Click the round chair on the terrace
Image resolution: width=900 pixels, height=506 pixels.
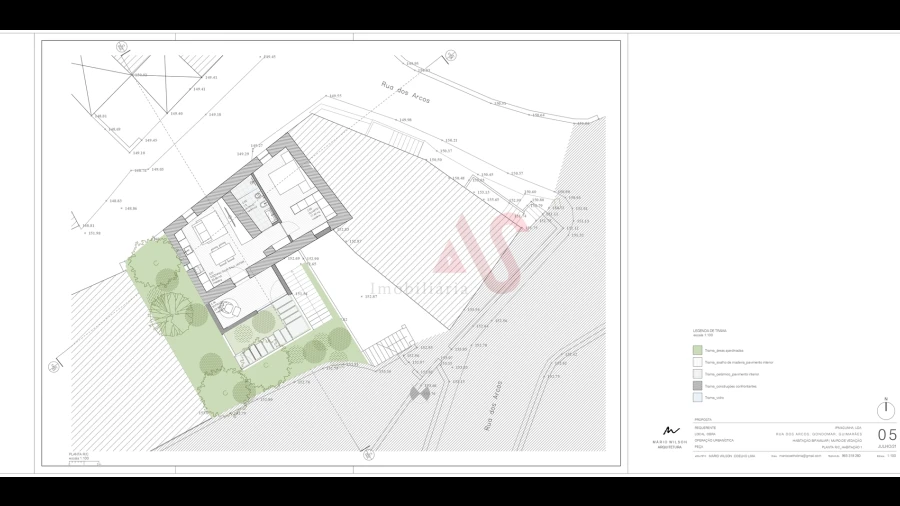[x=227, y=306]
